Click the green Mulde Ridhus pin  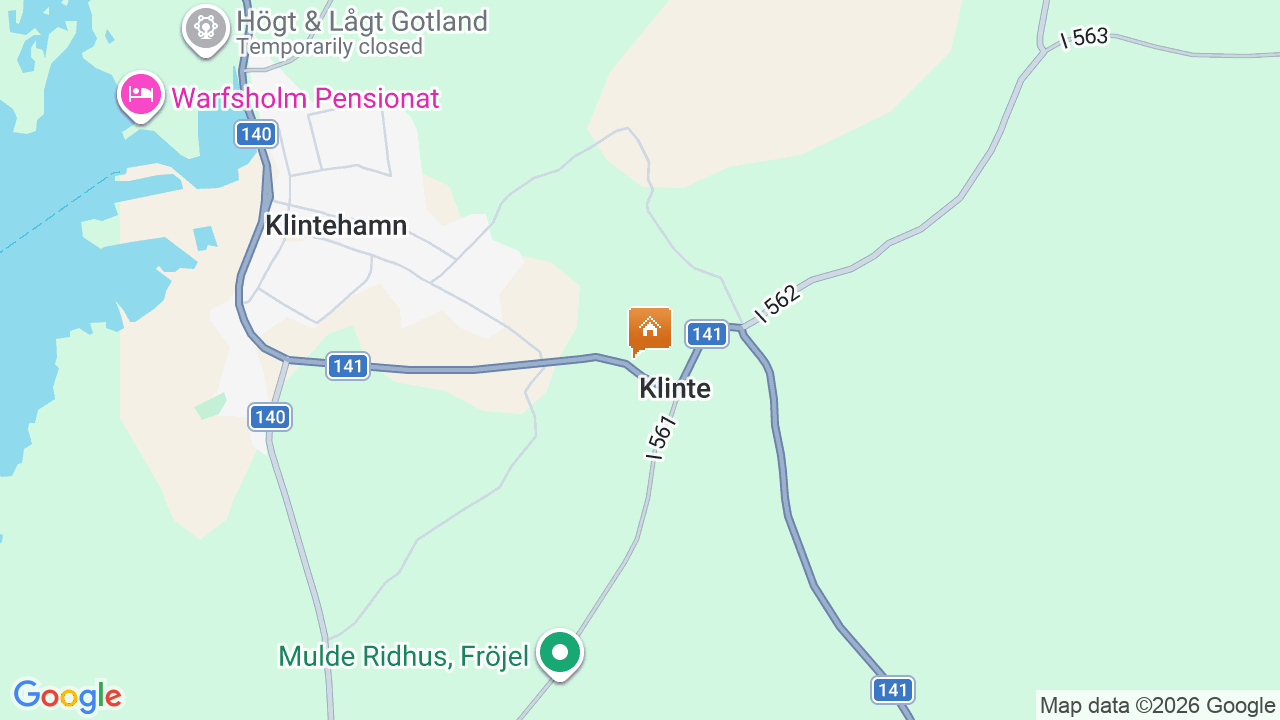click(560, 655)
